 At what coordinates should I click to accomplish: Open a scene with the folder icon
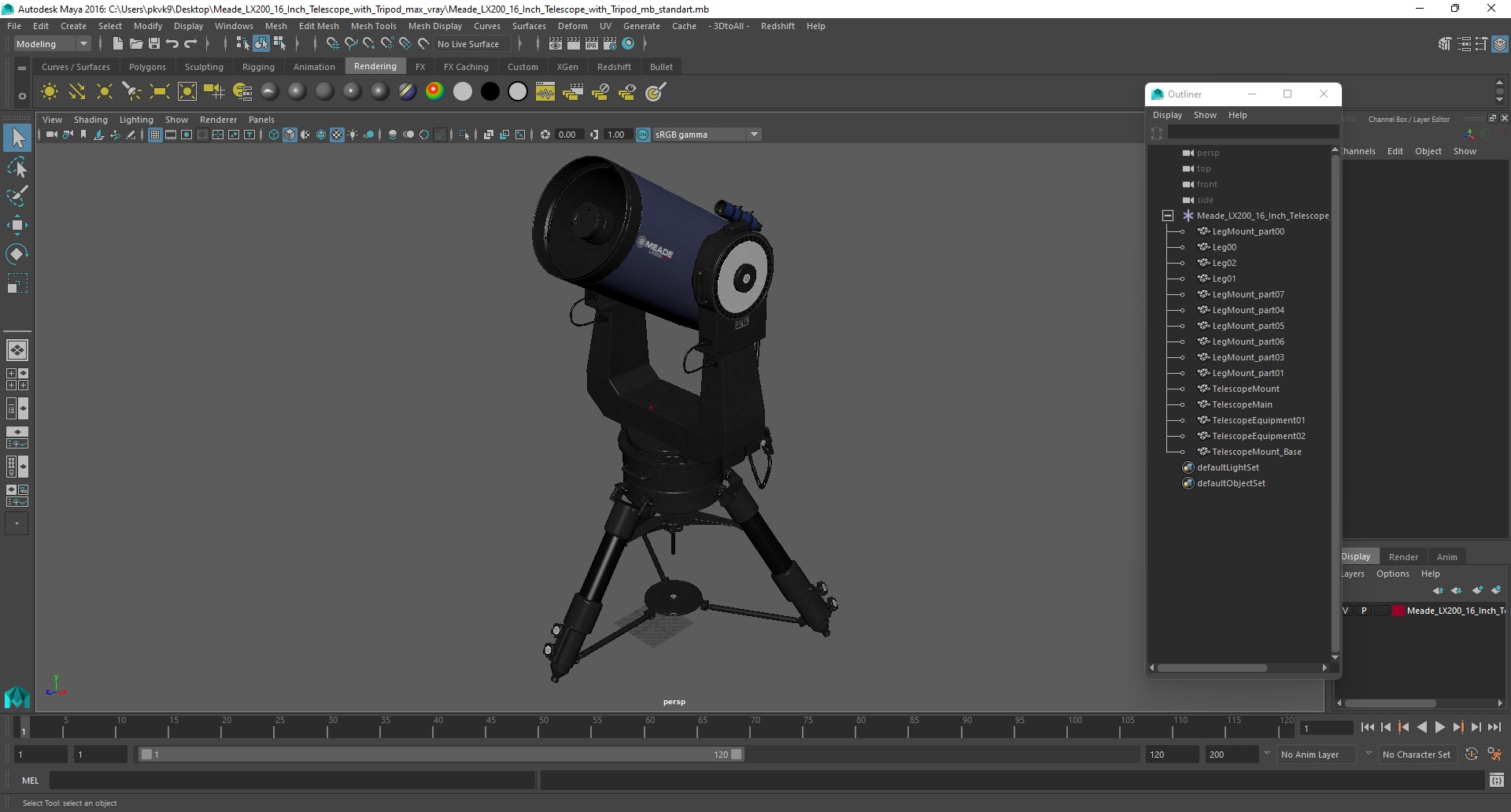coord(136,44)
